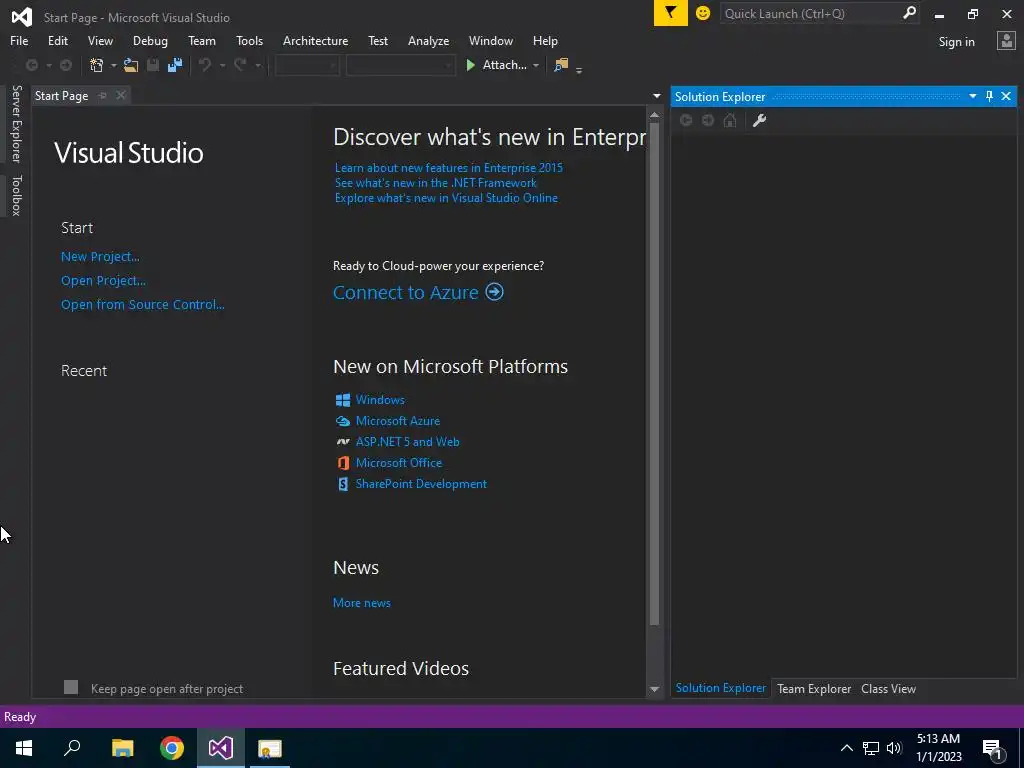This screenshot has height=768, width=1024.
Task: Open the SharePoint Development link
Action: tap(421, 484)
